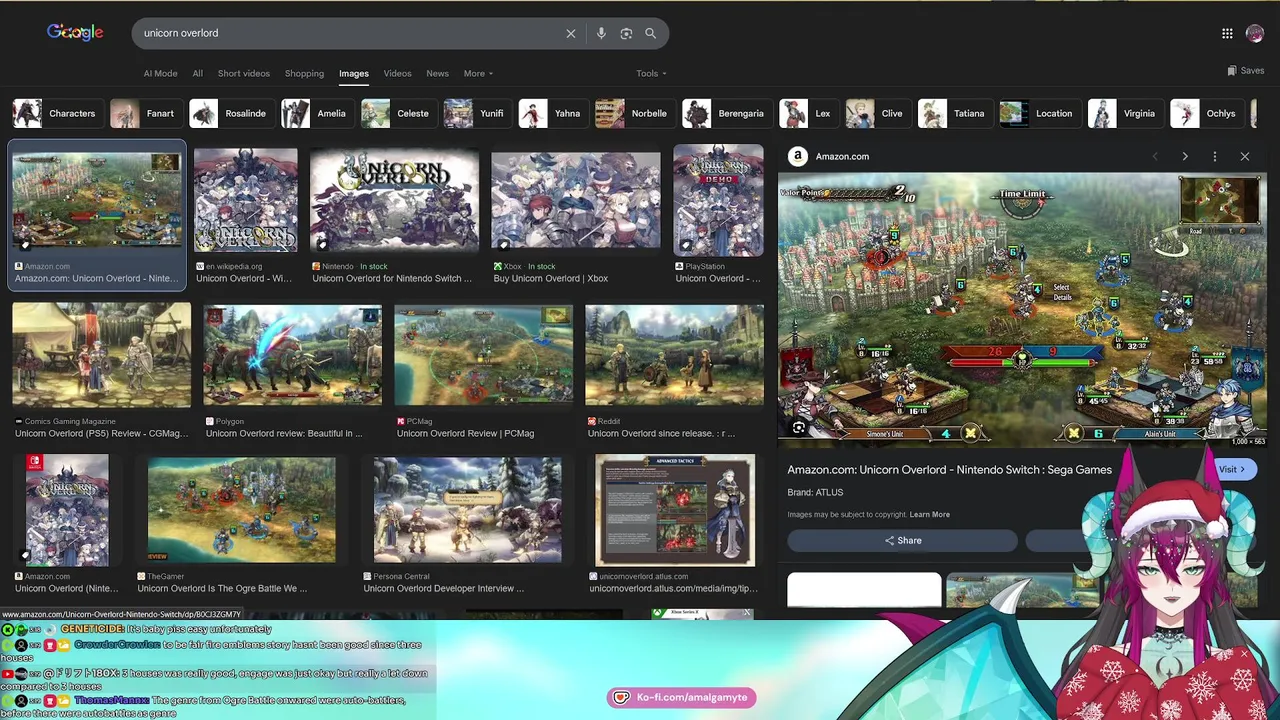Open the Polygon review thumbnail

point(292,356)
